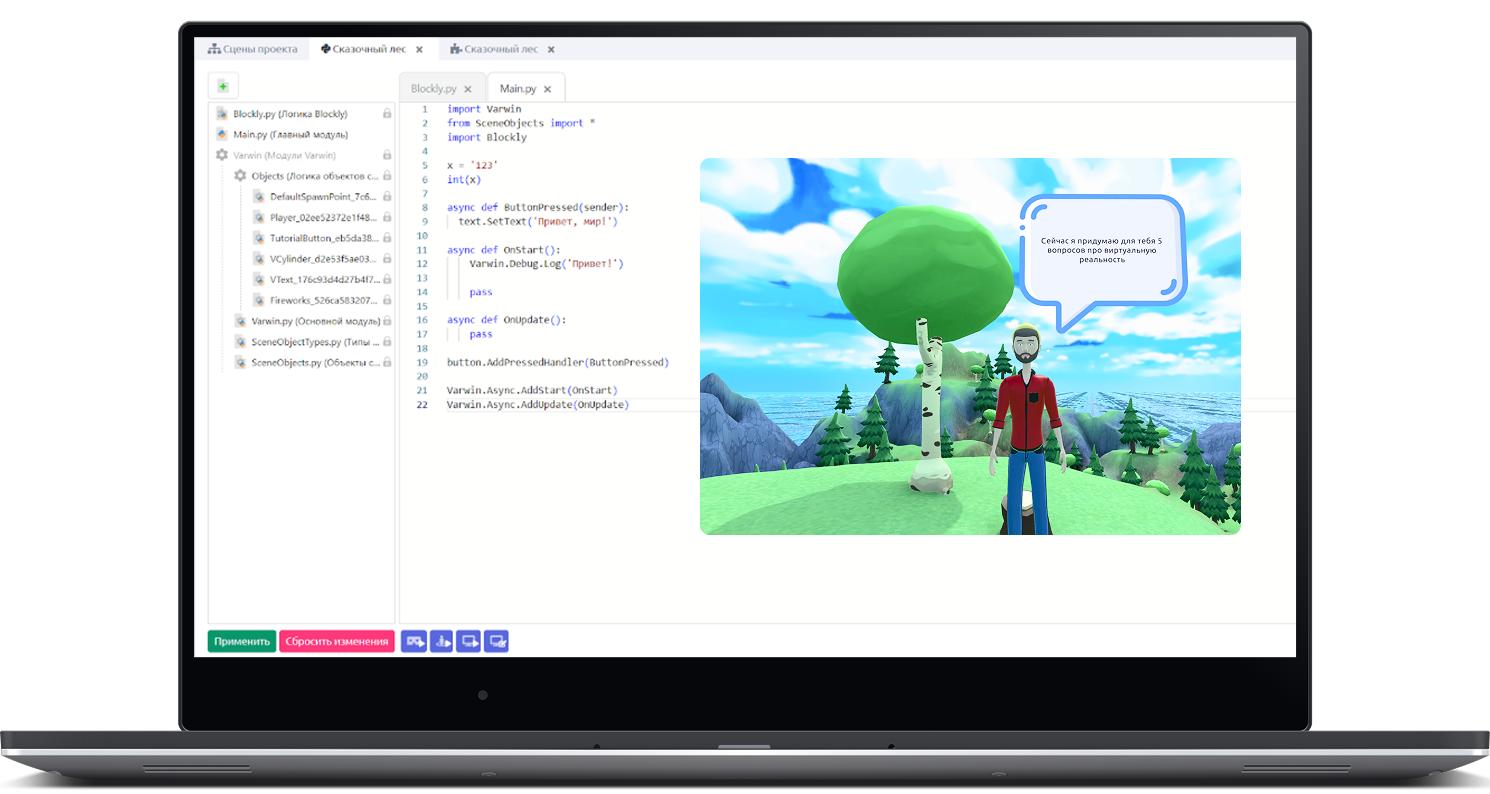Collapse the Varwin (Модули Varwin) node
This screenshot has height=794, width=1490.
click(x=284, y=155)
